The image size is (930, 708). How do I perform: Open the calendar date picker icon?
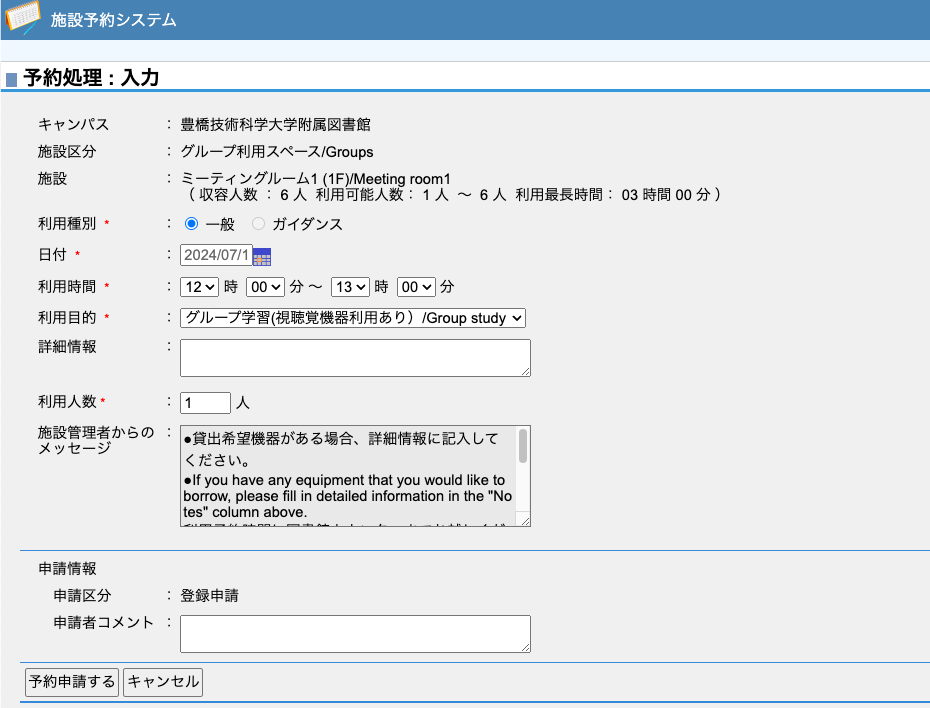tap(262, 256)
